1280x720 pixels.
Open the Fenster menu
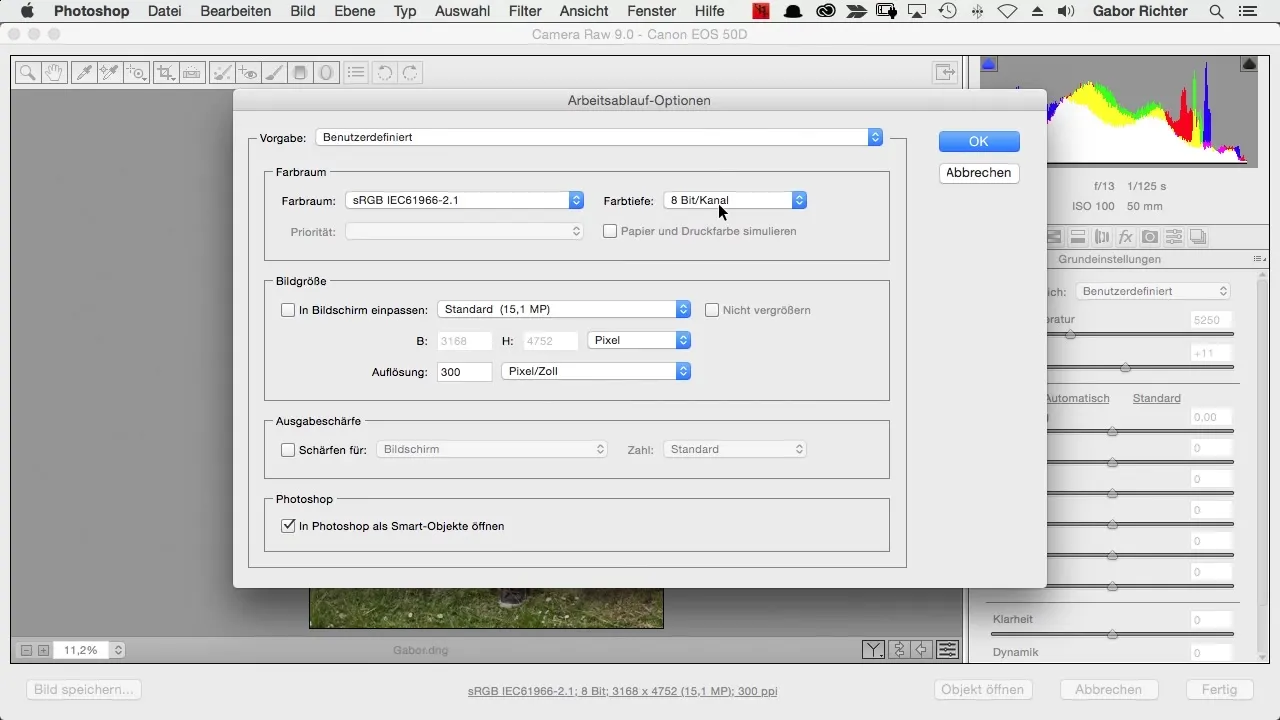point(651,11)
